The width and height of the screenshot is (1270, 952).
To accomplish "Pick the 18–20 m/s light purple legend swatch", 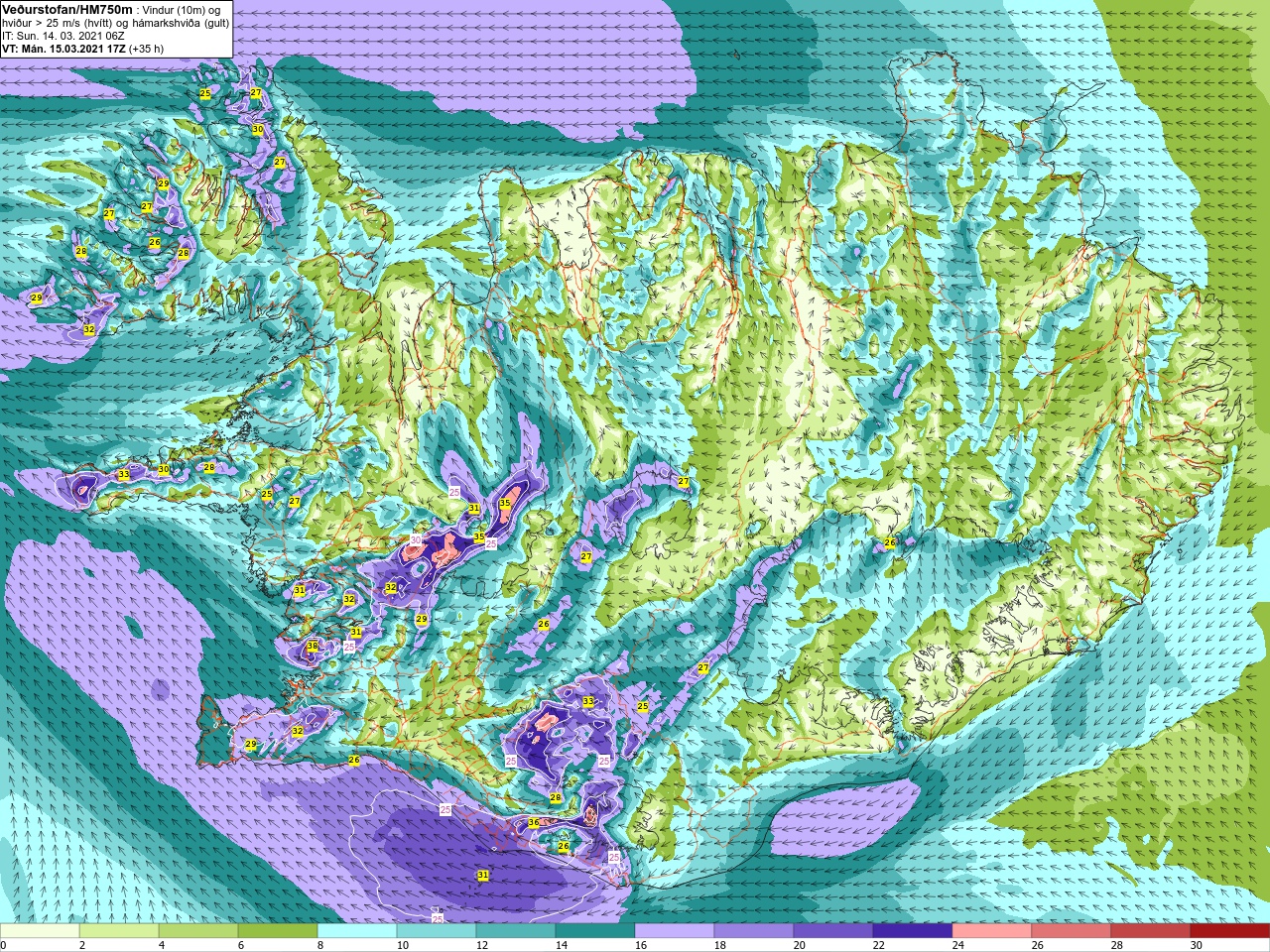I will (754, 931).
